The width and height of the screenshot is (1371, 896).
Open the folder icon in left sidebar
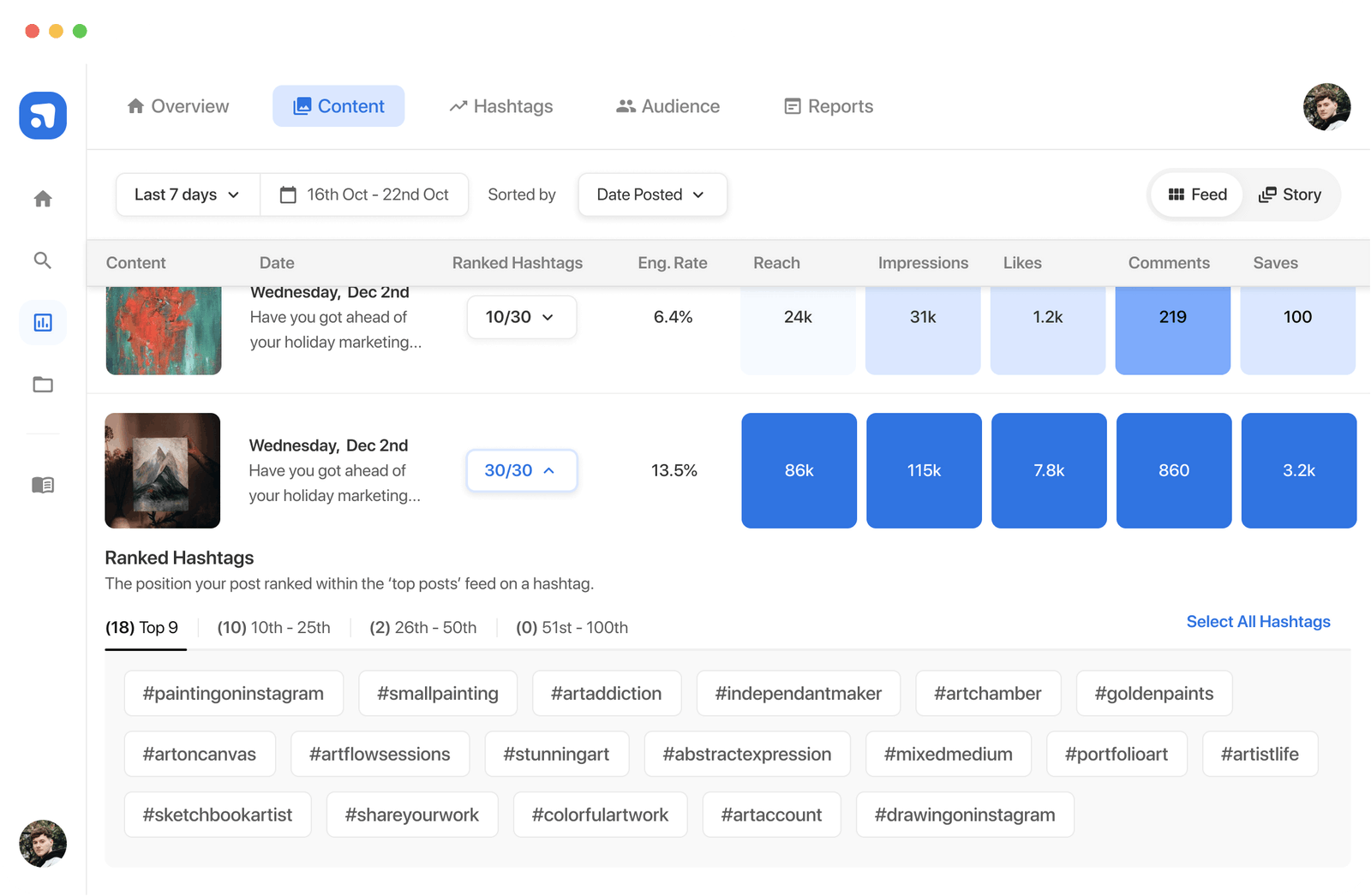click(x=42, y=385)
